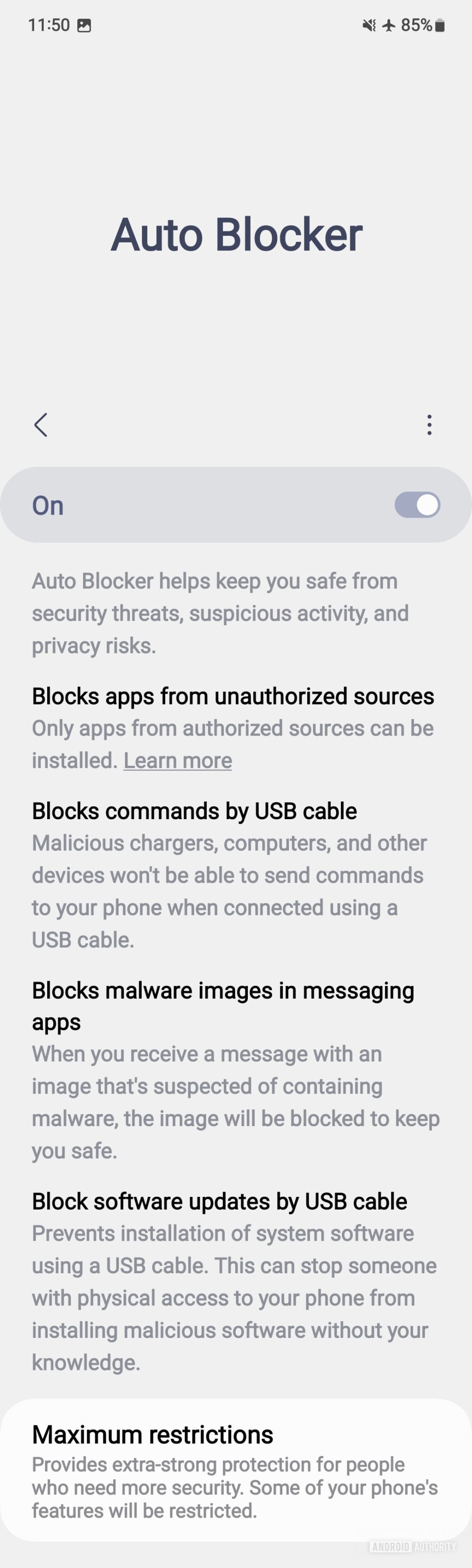The height and width of the screenshot is (1568, 472).
Task: Tap the On label
Action: pos(48,506)
